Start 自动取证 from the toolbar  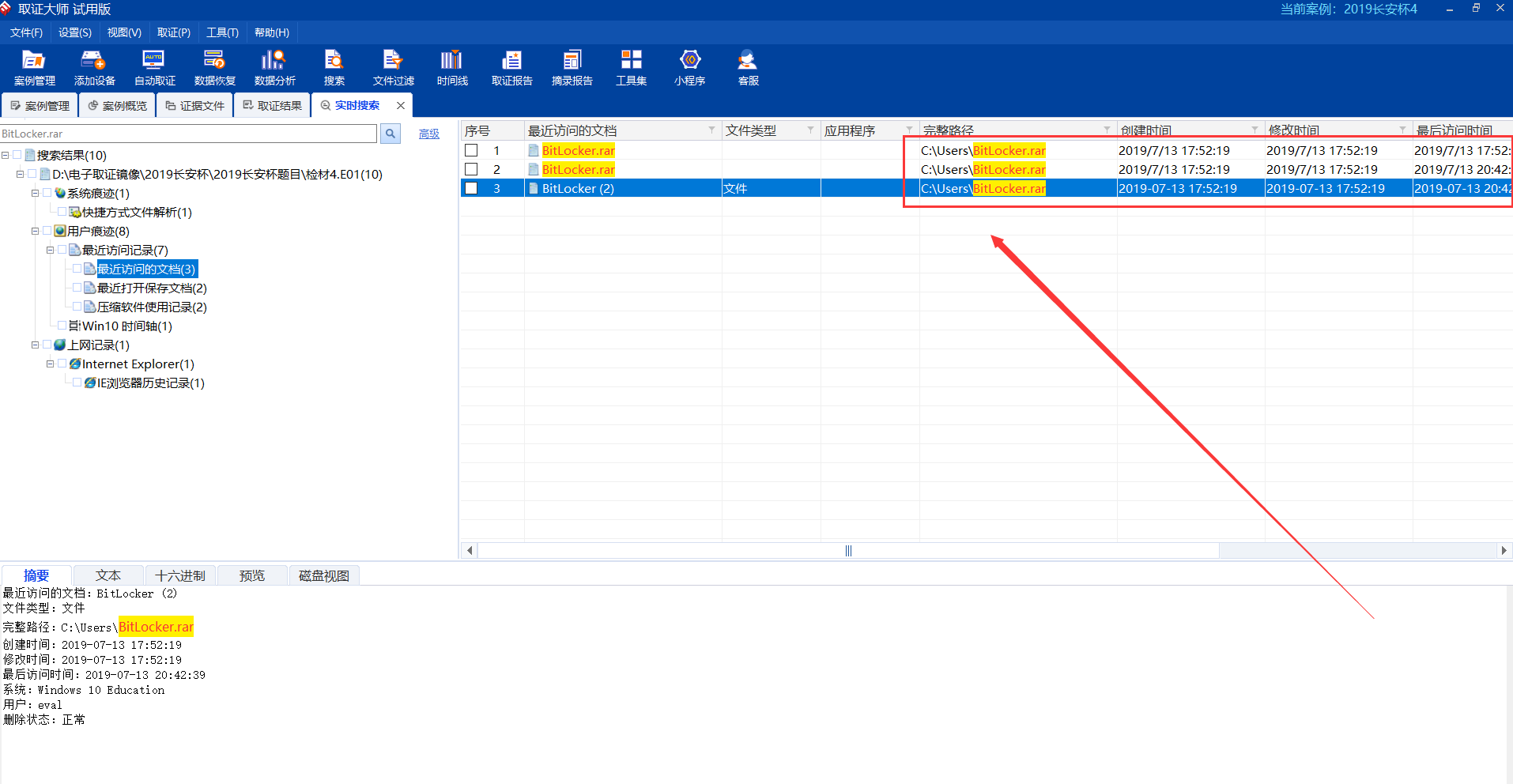pos(154,68)
